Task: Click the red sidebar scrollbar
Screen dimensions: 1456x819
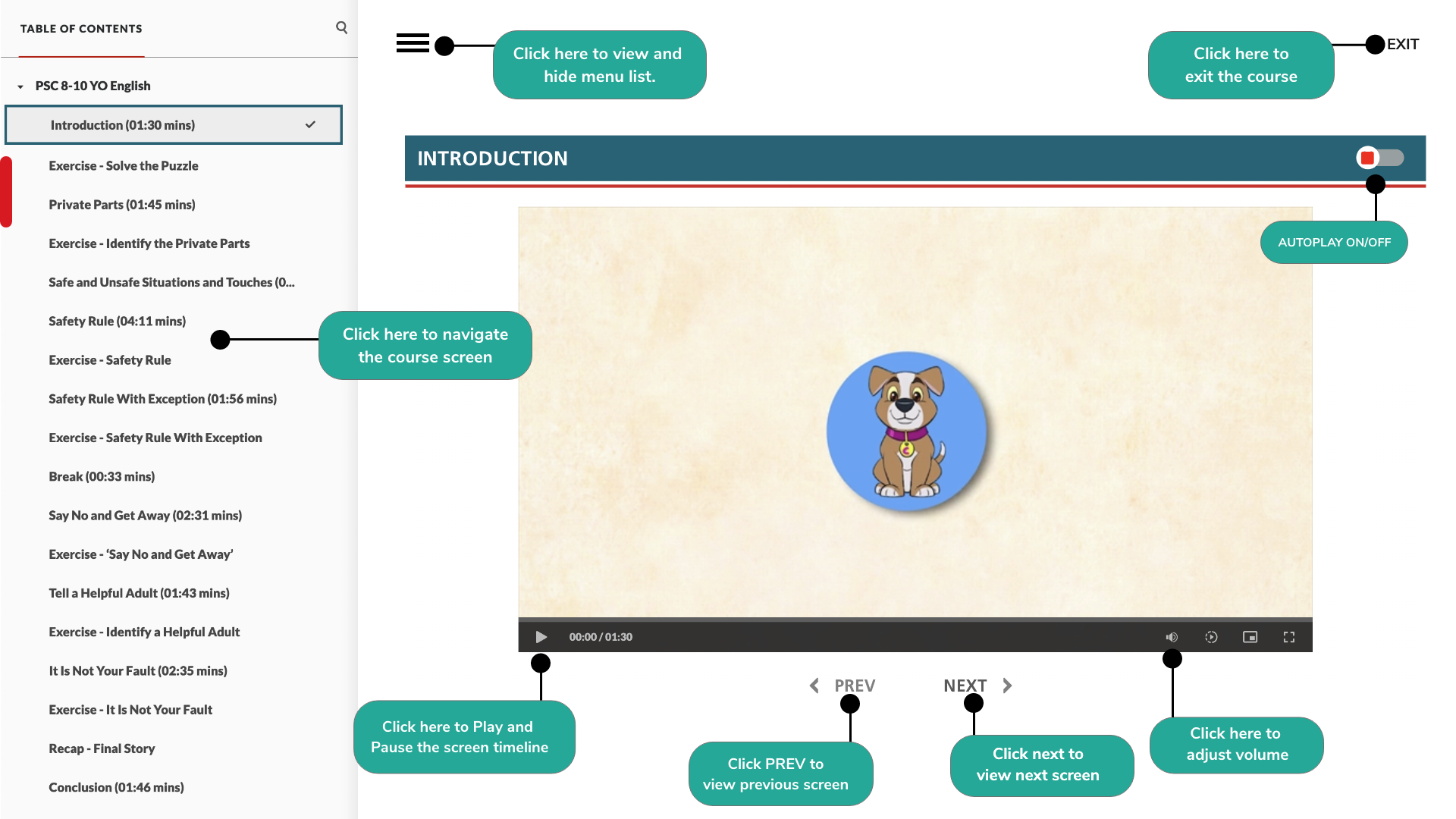Action: (6, 192)
